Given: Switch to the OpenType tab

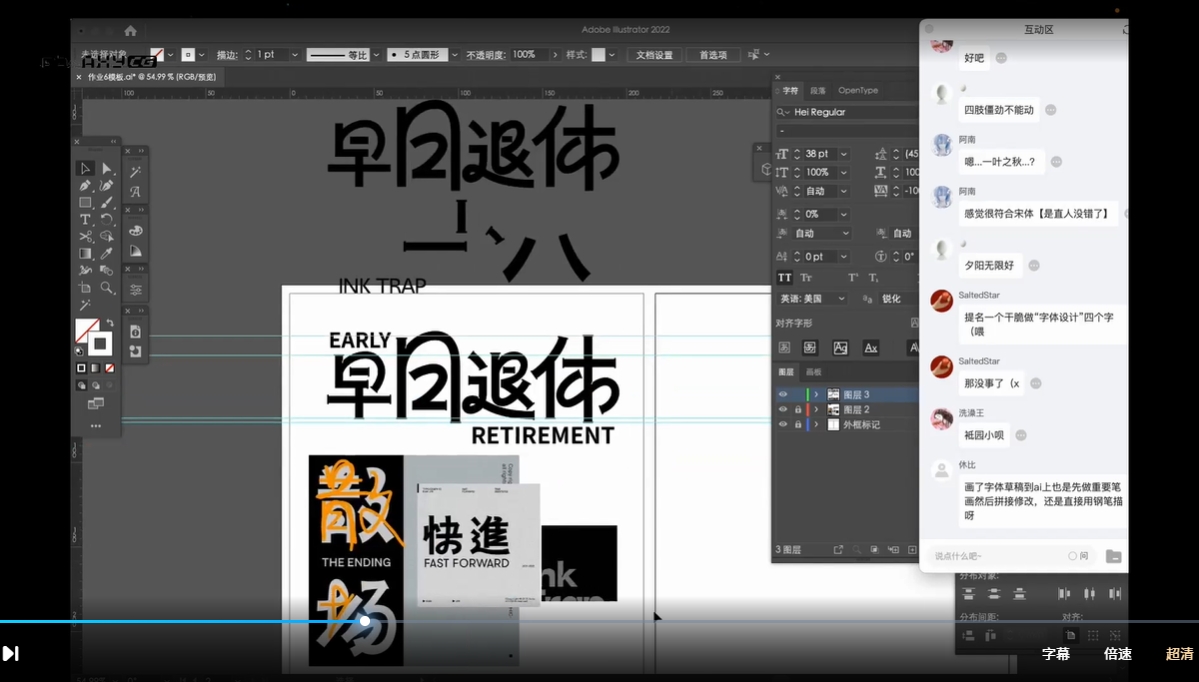Looking at the screenshot, I should pyautogui.click(x=858, y=90).
